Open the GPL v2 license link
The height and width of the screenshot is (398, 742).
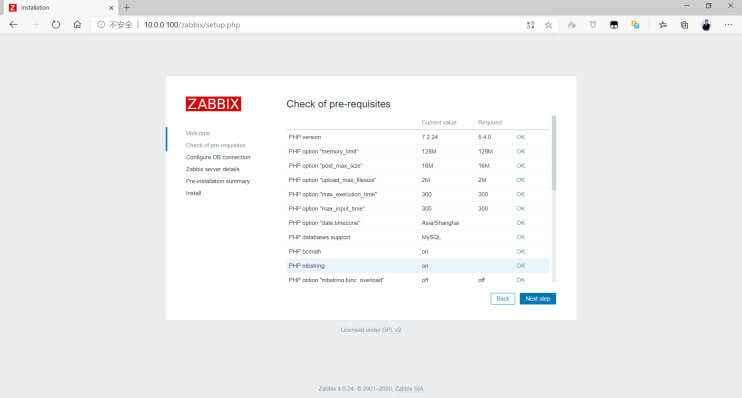391,330
